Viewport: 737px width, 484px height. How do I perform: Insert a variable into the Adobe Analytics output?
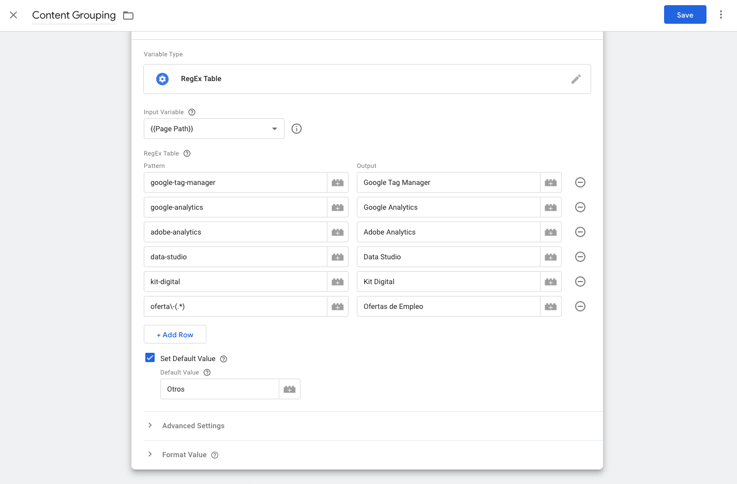(551, 232)
